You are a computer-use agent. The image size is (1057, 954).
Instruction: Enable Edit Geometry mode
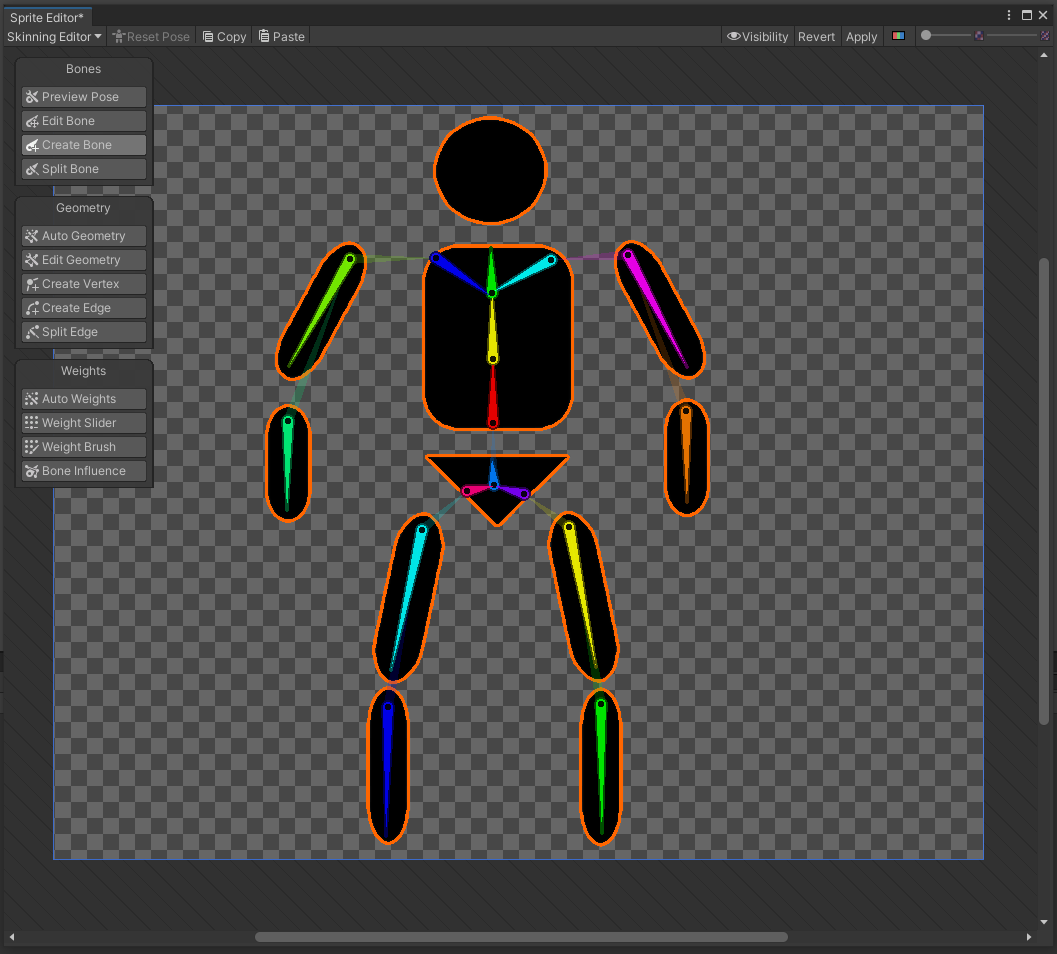pyautogui.click(x=83, y=259)
